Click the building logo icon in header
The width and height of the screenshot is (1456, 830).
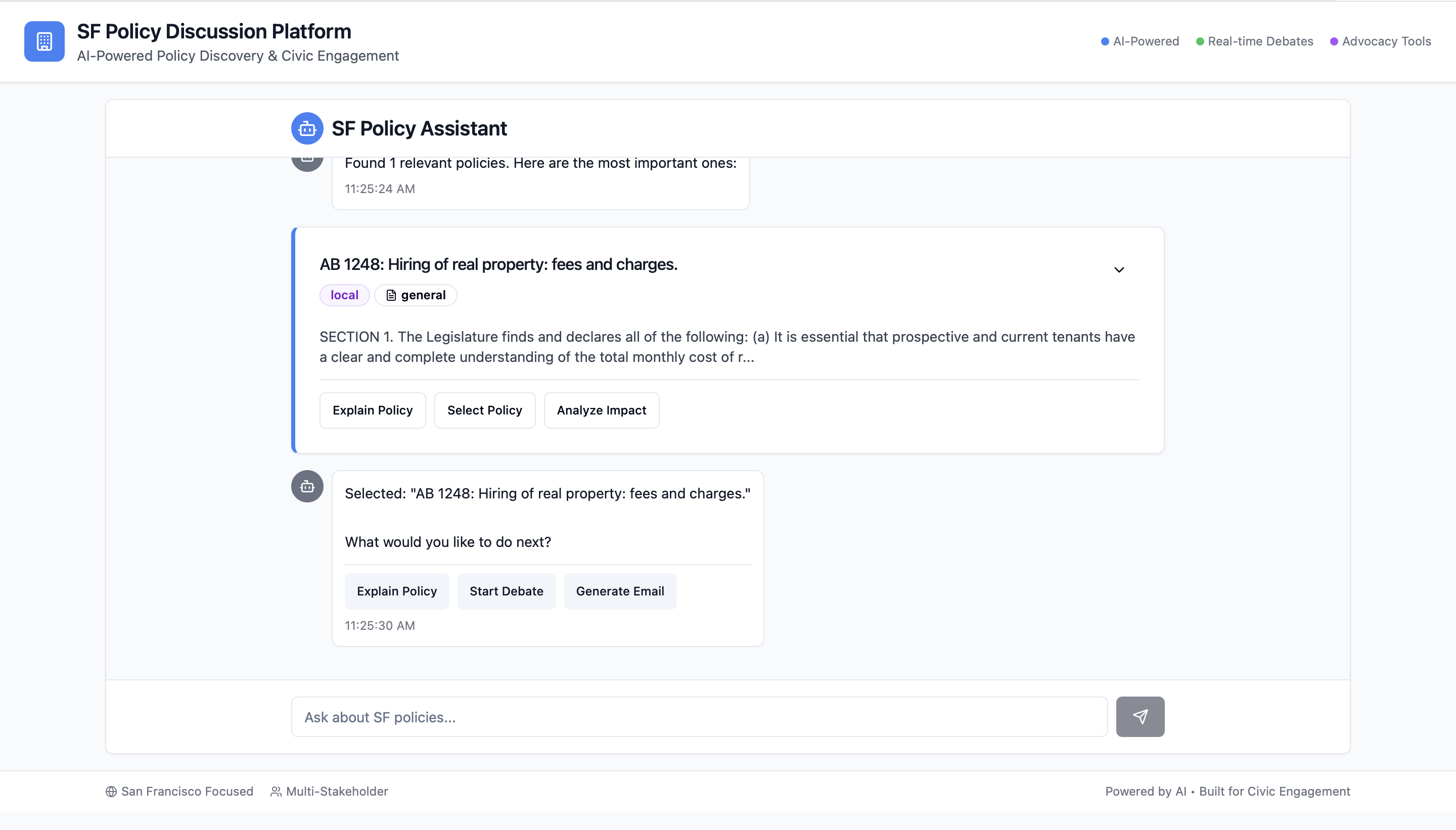[x=44, y=41]
